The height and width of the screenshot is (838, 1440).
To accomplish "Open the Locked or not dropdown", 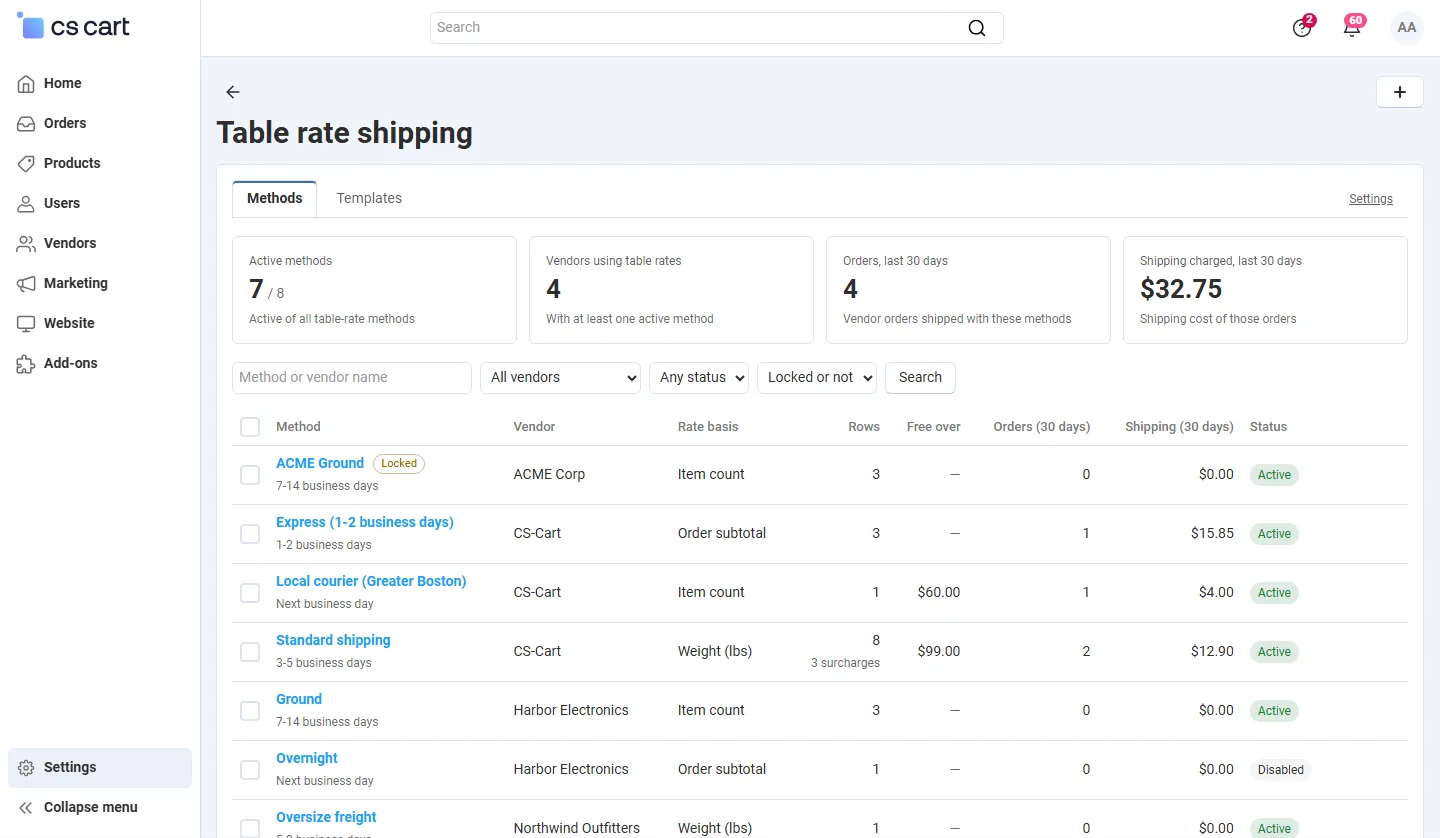I will tap(817, 378).
